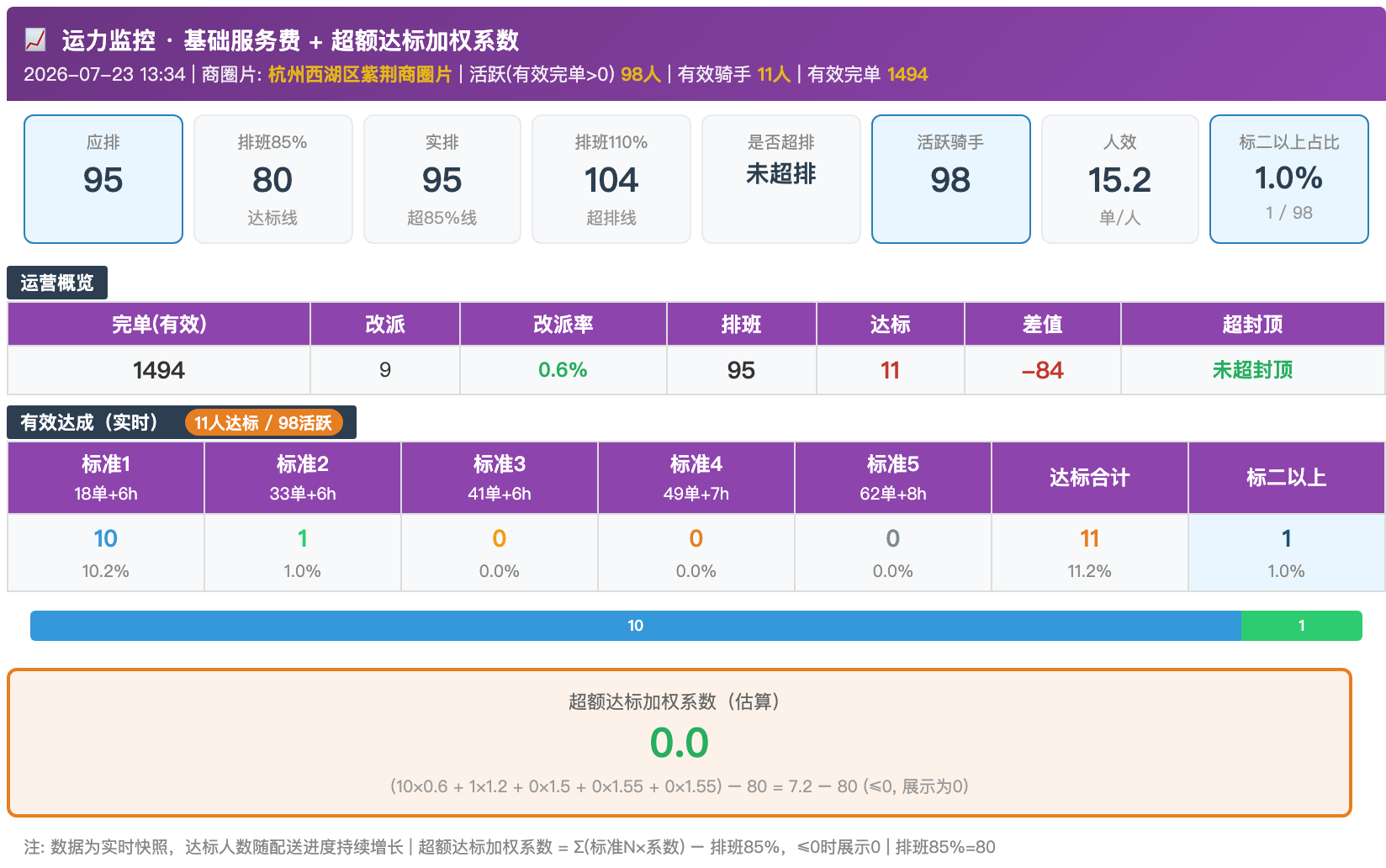The image size is (1386, 868).
Task: Select the 应排 95 card
Action: [x=103, y=179]
